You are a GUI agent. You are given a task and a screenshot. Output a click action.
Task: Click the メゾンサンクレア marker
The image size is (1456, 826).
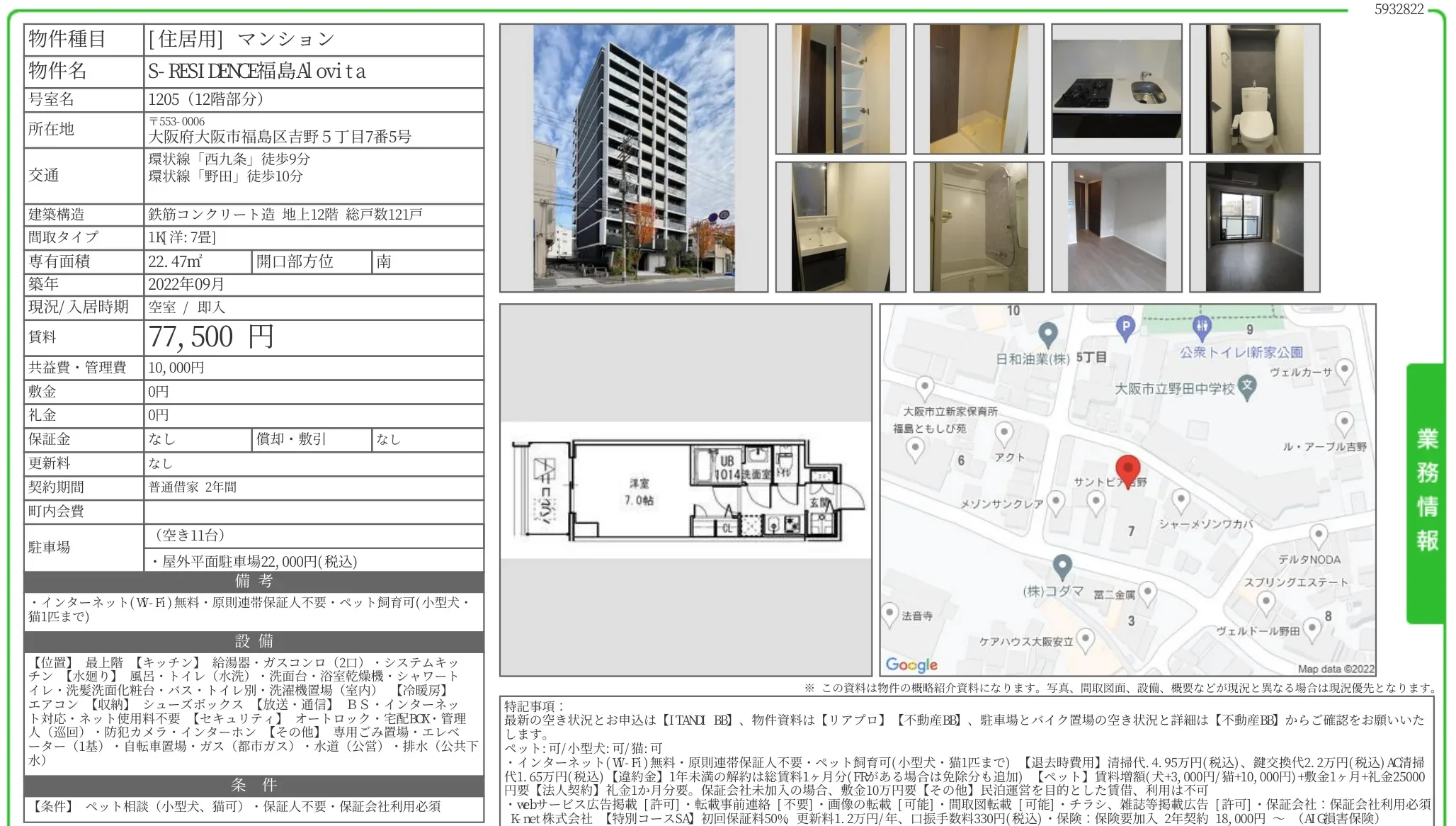coord(1057,500)
